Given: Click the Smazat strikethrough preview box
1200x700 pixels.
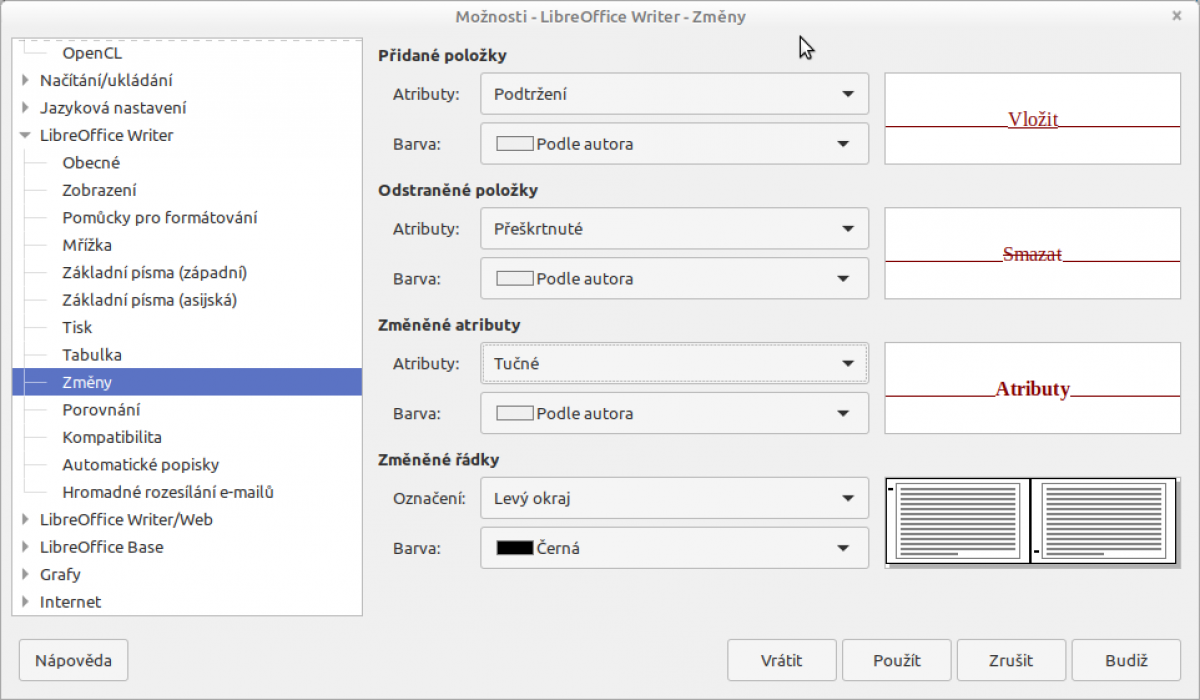Looking at the screenshot, I should click(1033, 254).
